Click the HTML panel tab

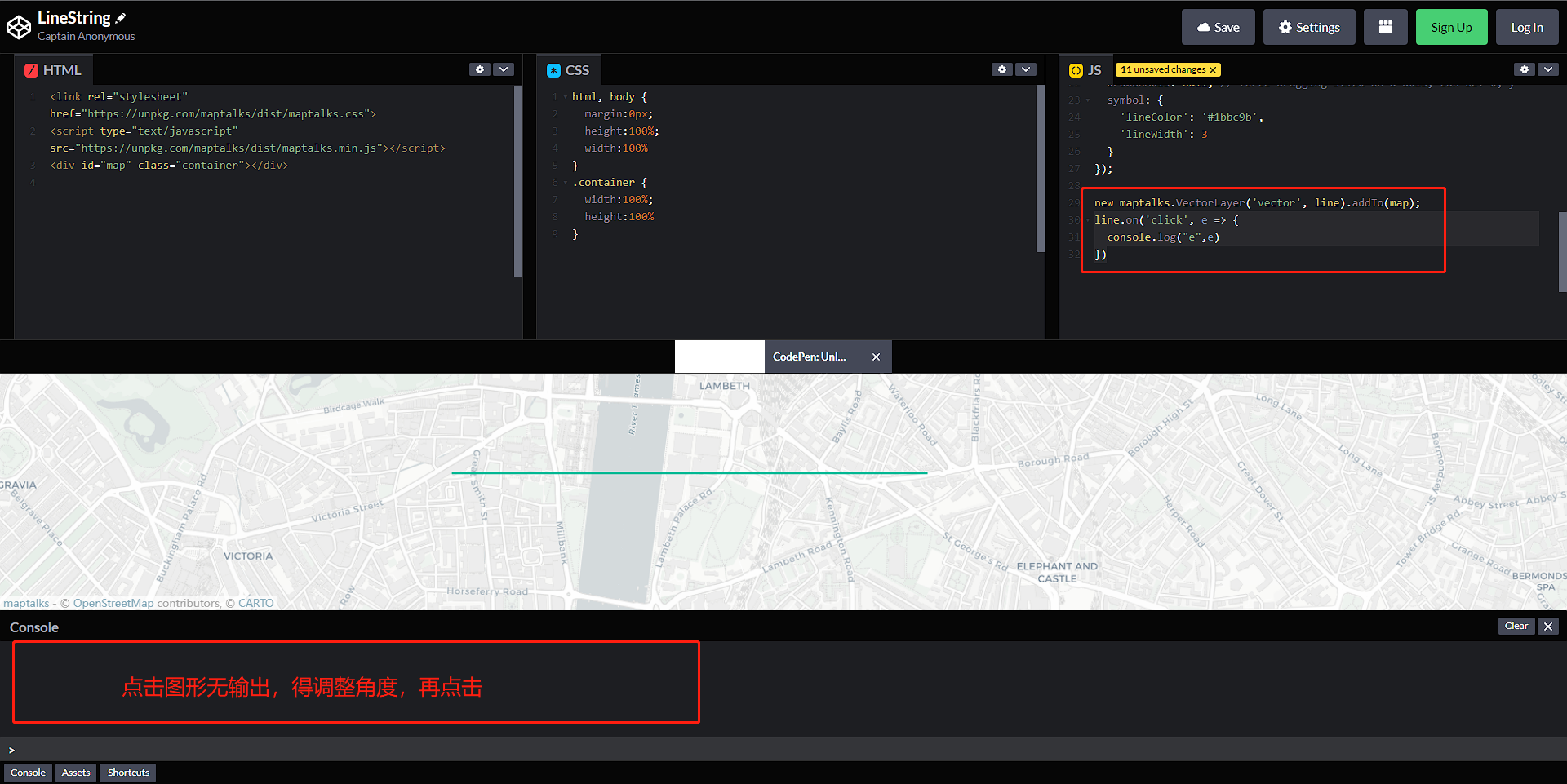click(x=53, y=70)
